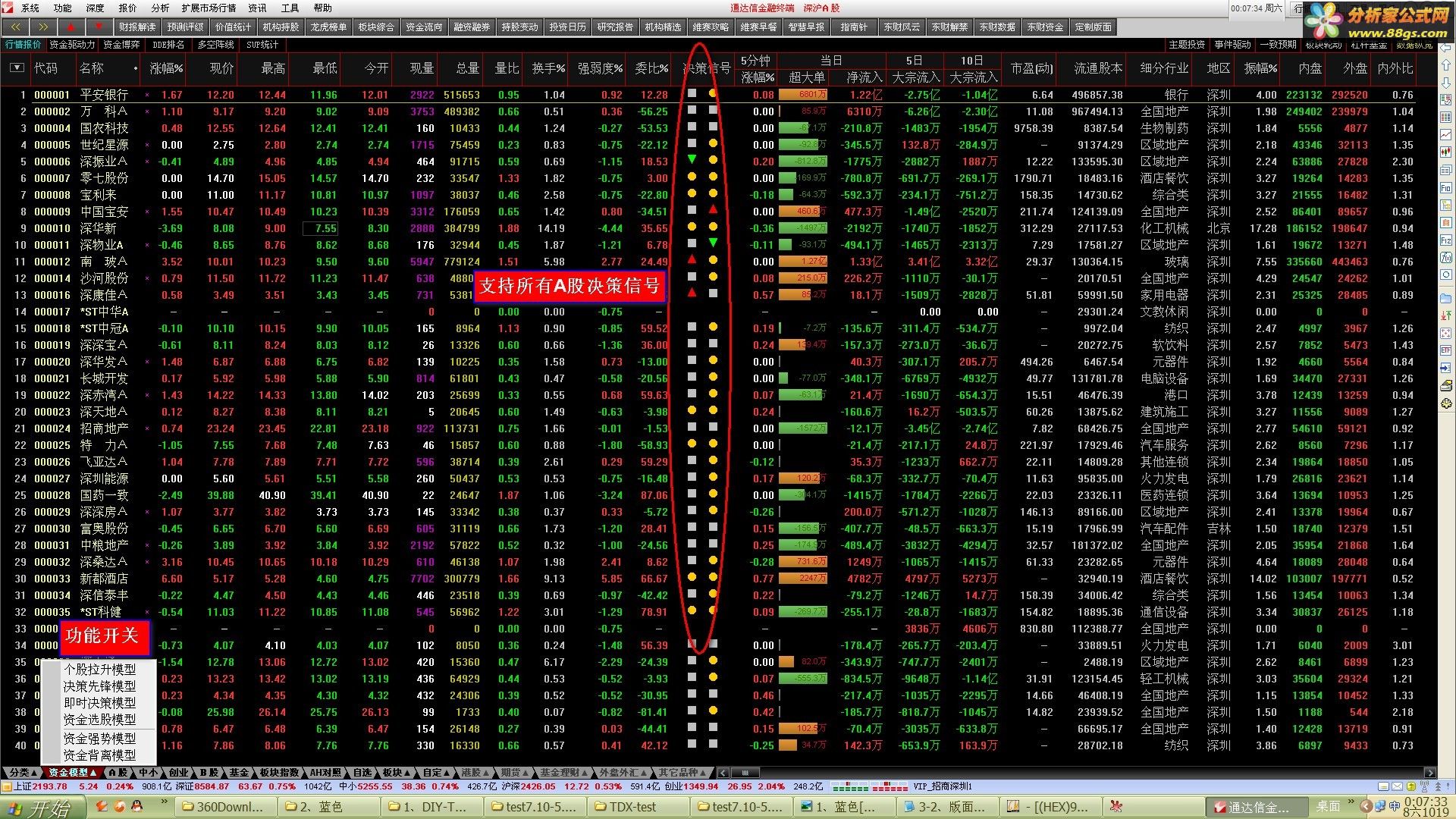Click the 桌面 desktop toolbar in taskbar
The height and width of the screenshot is (819, 1456).
click(x=1328, y=807)
